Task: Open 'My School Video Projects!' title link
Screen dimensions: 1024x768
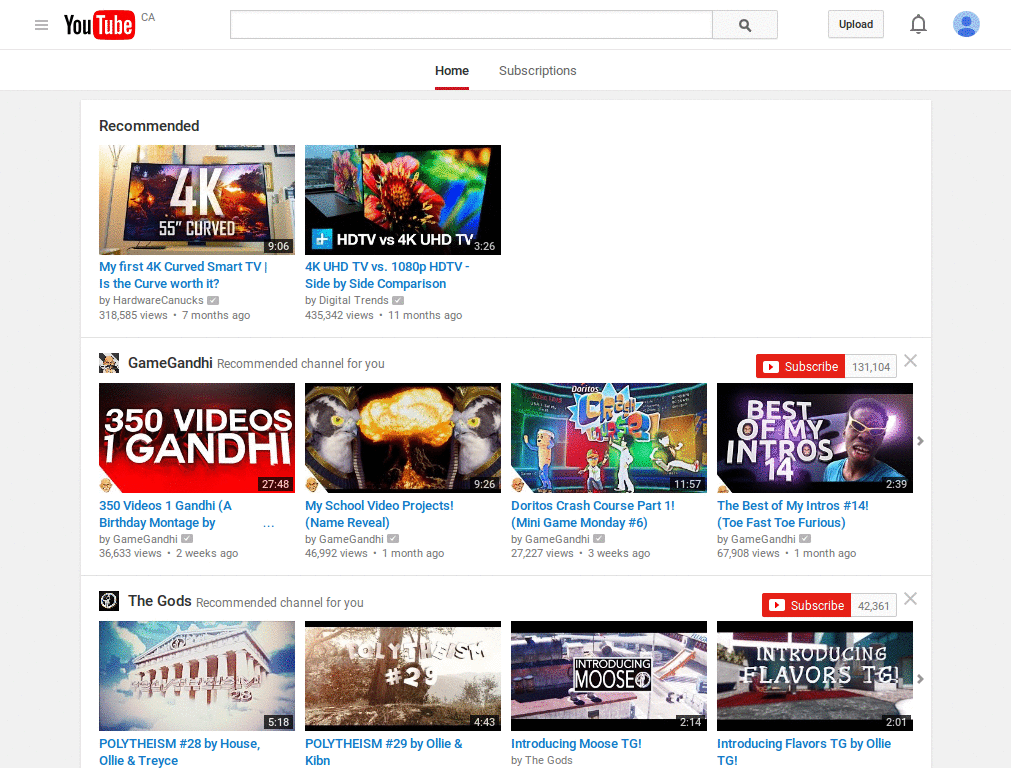Action: click(379, 514)
